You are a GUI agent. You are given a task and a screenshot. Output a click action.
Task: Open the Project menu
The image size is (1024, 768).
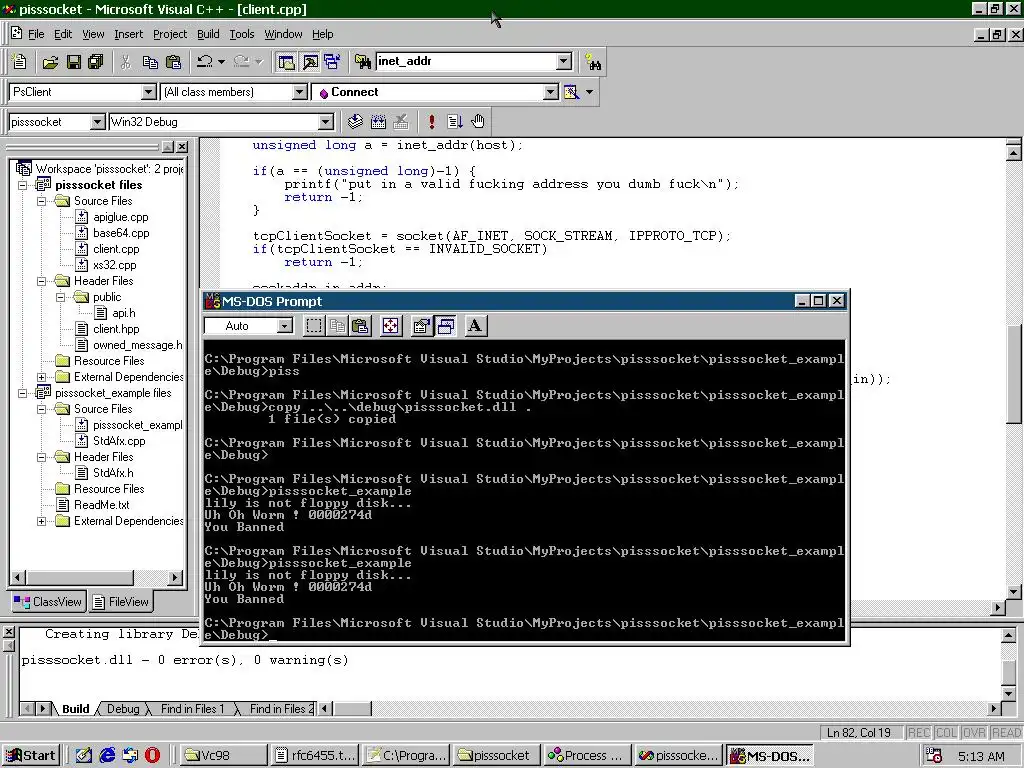tap(170, 34)
